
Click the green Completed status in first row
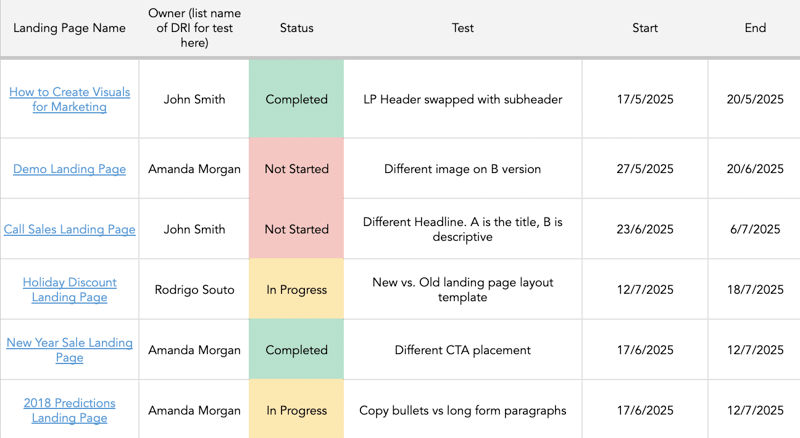296,99
